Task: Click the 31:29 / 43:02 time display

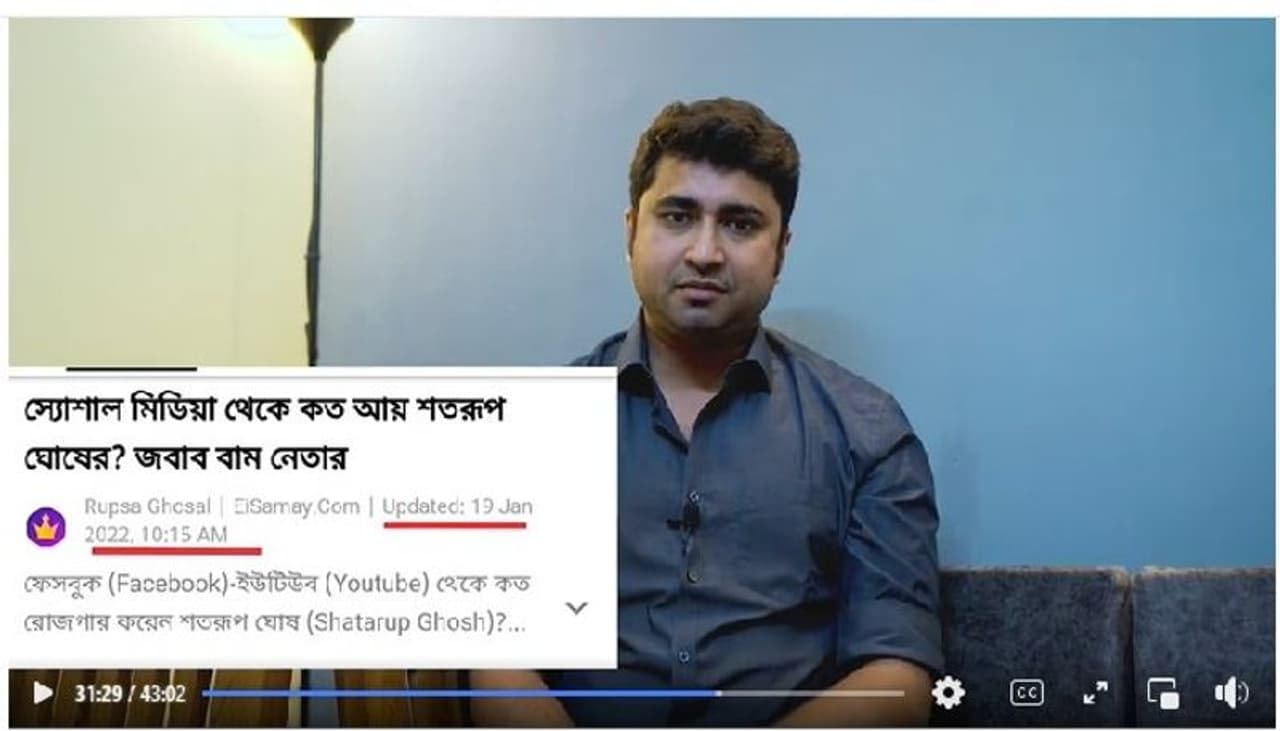Action: [x=130, y=693]
